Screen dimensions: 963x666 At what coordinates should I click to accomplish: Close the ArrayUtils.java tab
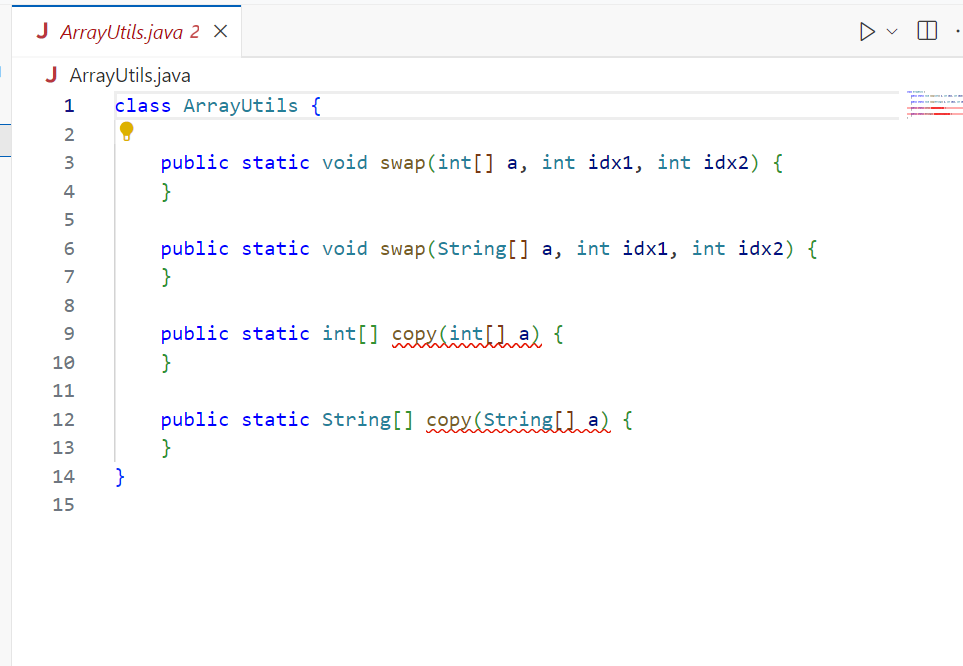pyautogui.click(x=221, y=30)
